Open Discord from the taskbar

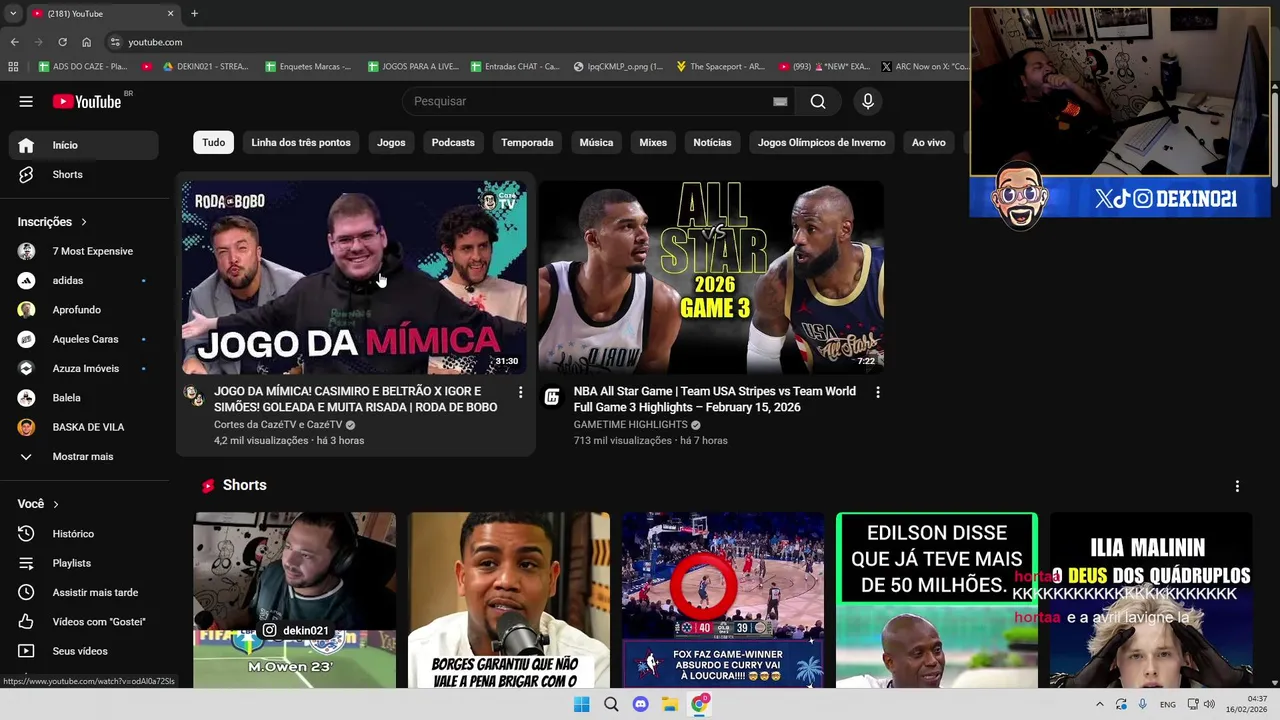(x=640, y=704)
